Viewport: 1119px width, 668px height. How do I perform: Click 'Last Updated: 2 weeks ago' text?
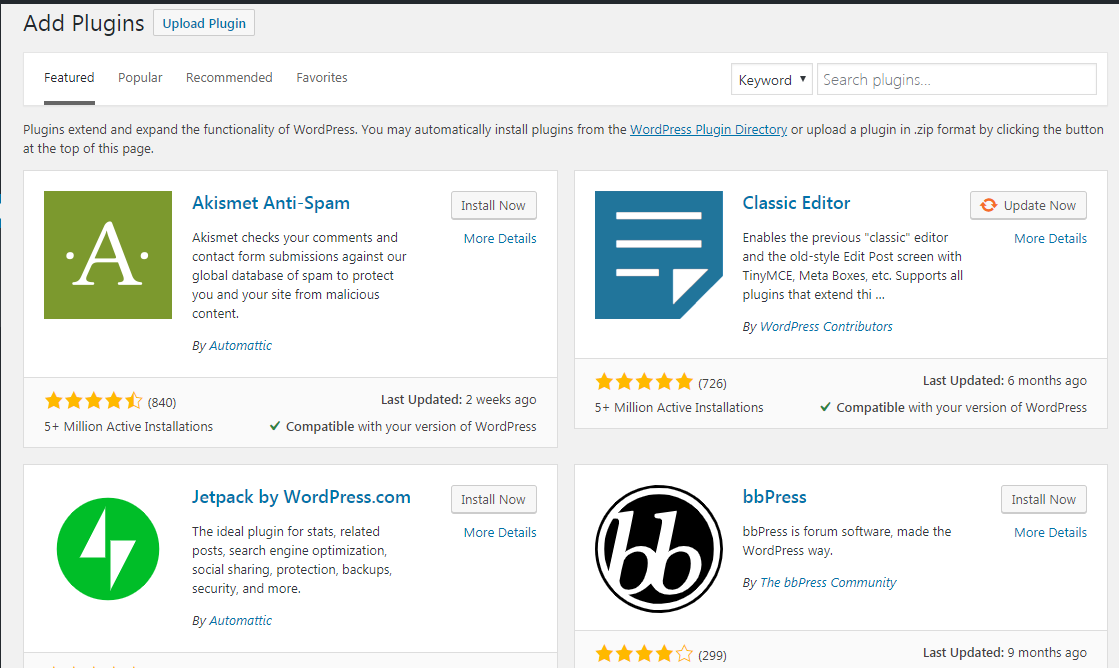pyautogui.click(x=458, y=400)
